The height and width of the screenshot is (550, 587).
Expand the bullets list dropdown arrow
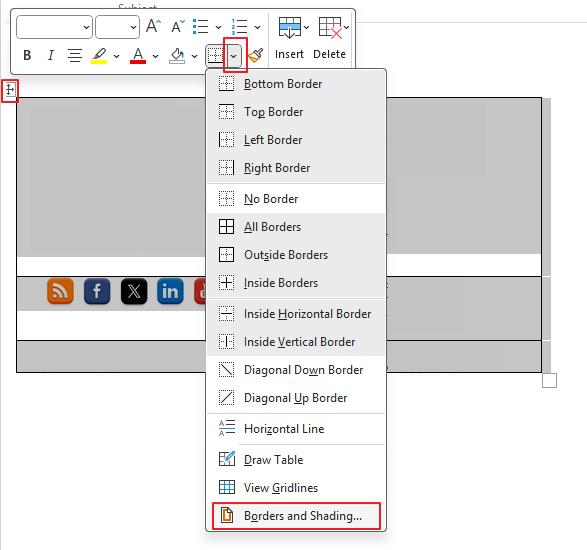[x=218, y=27]
